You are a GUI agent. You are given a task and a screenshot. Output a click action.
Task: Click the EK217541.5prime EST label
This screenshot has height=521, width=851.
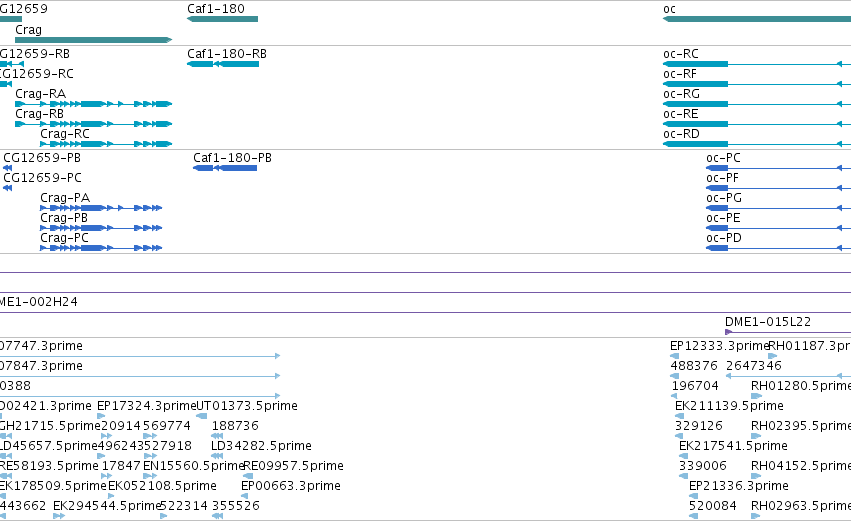pyautogui.click(x=733, y=446)
